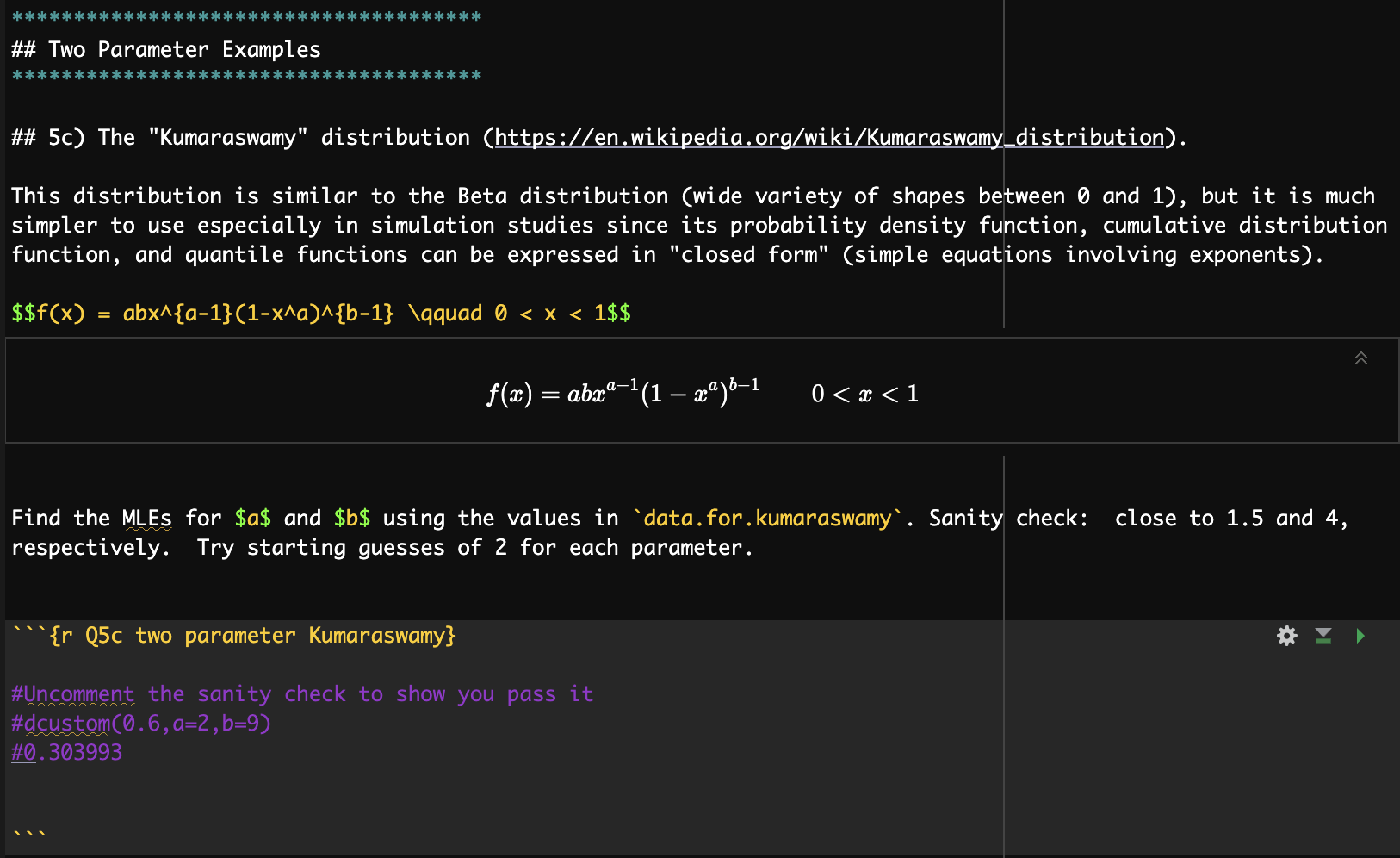Run the Q5c Kumaraswamy chunk

tap(1360, 636)
